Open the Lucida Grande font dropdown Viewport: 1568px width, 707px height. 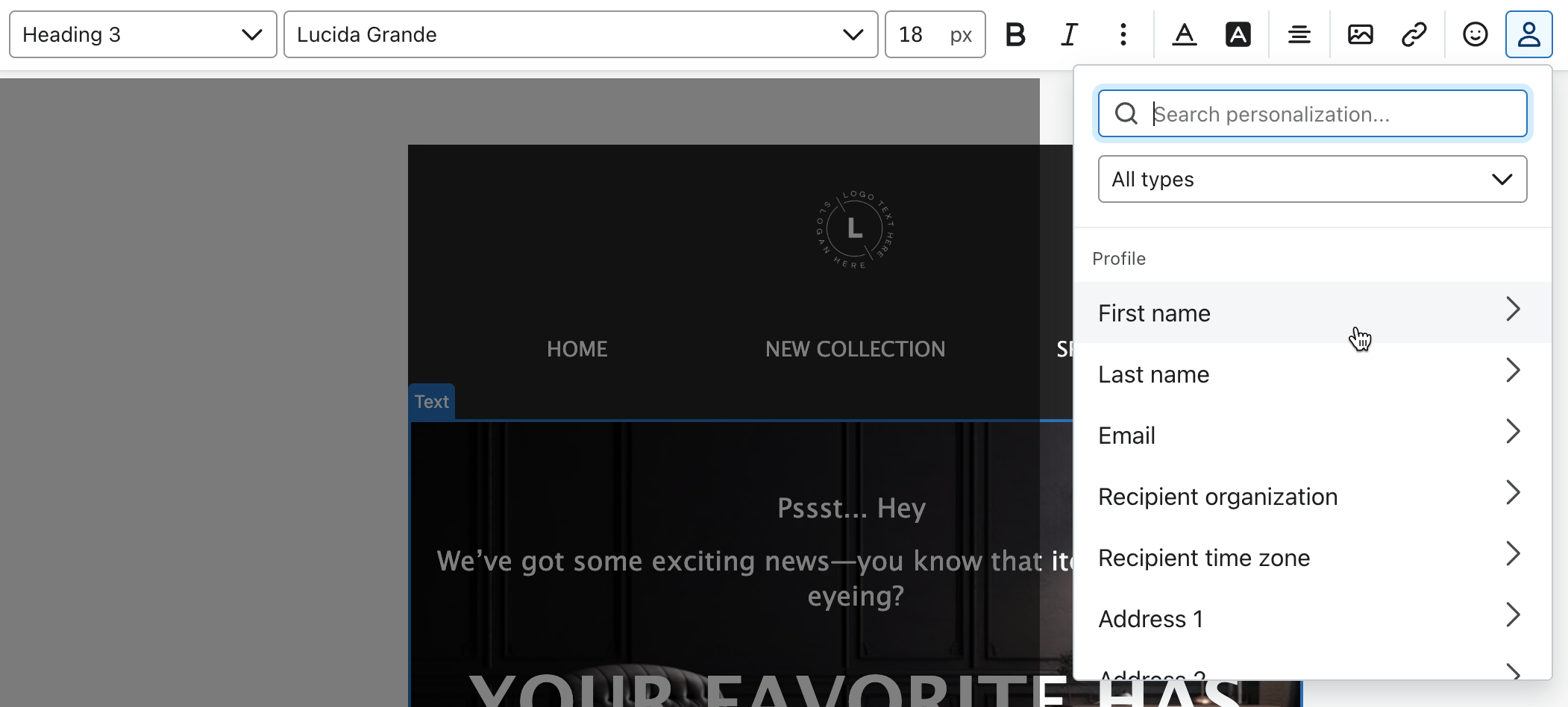580,34
